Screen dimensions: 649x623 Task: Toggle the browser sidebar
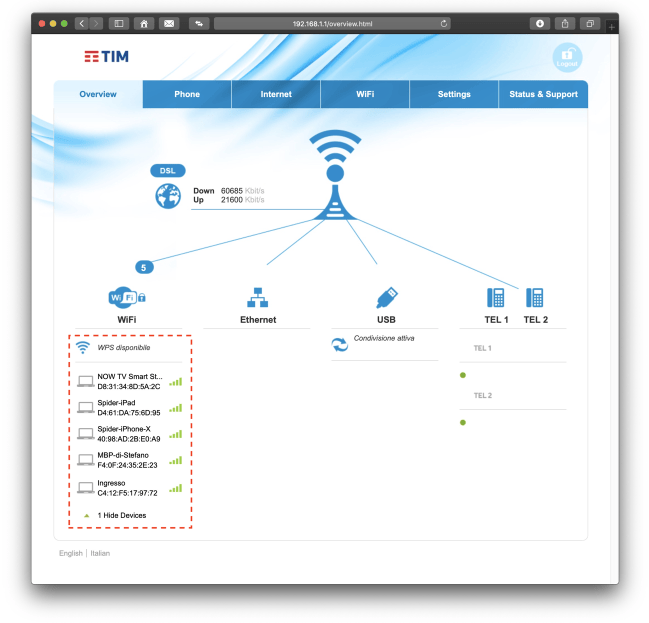coord(119,24)
